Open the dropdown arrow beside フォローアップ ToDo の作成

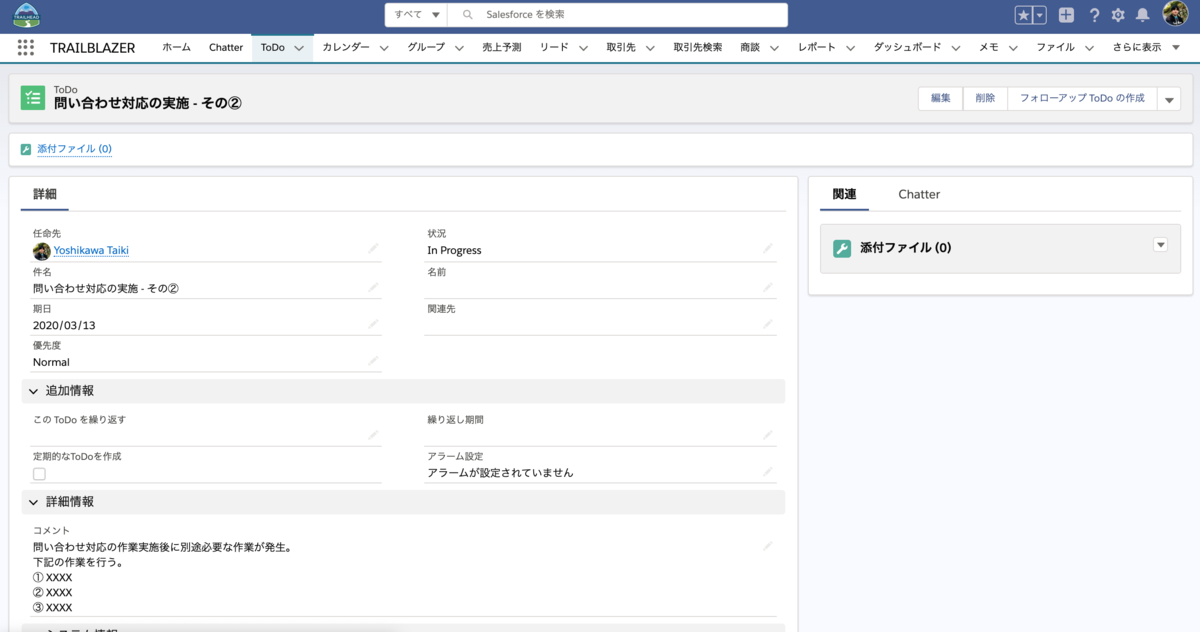(1167, 98)
